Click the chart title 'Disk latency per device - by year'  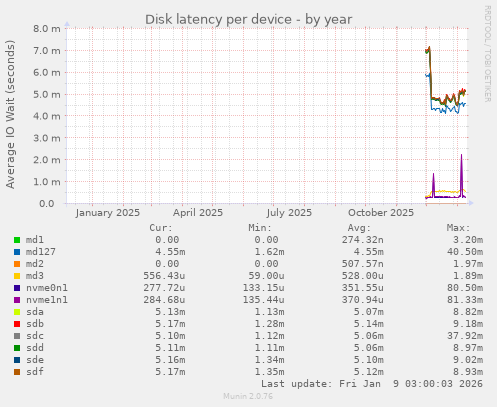(248, 19)
